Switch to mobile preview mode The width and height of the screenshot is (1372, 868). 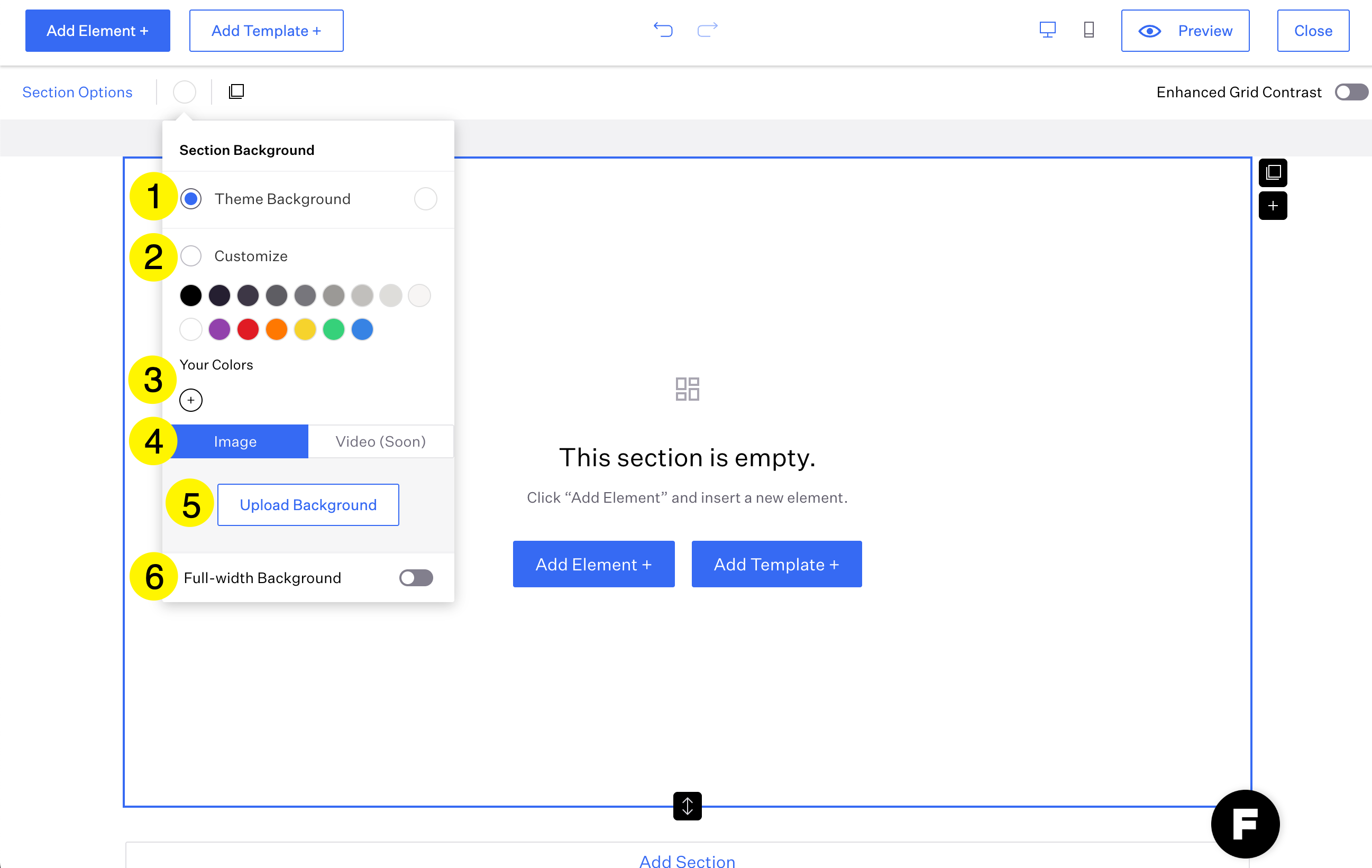coord(1089,30)
